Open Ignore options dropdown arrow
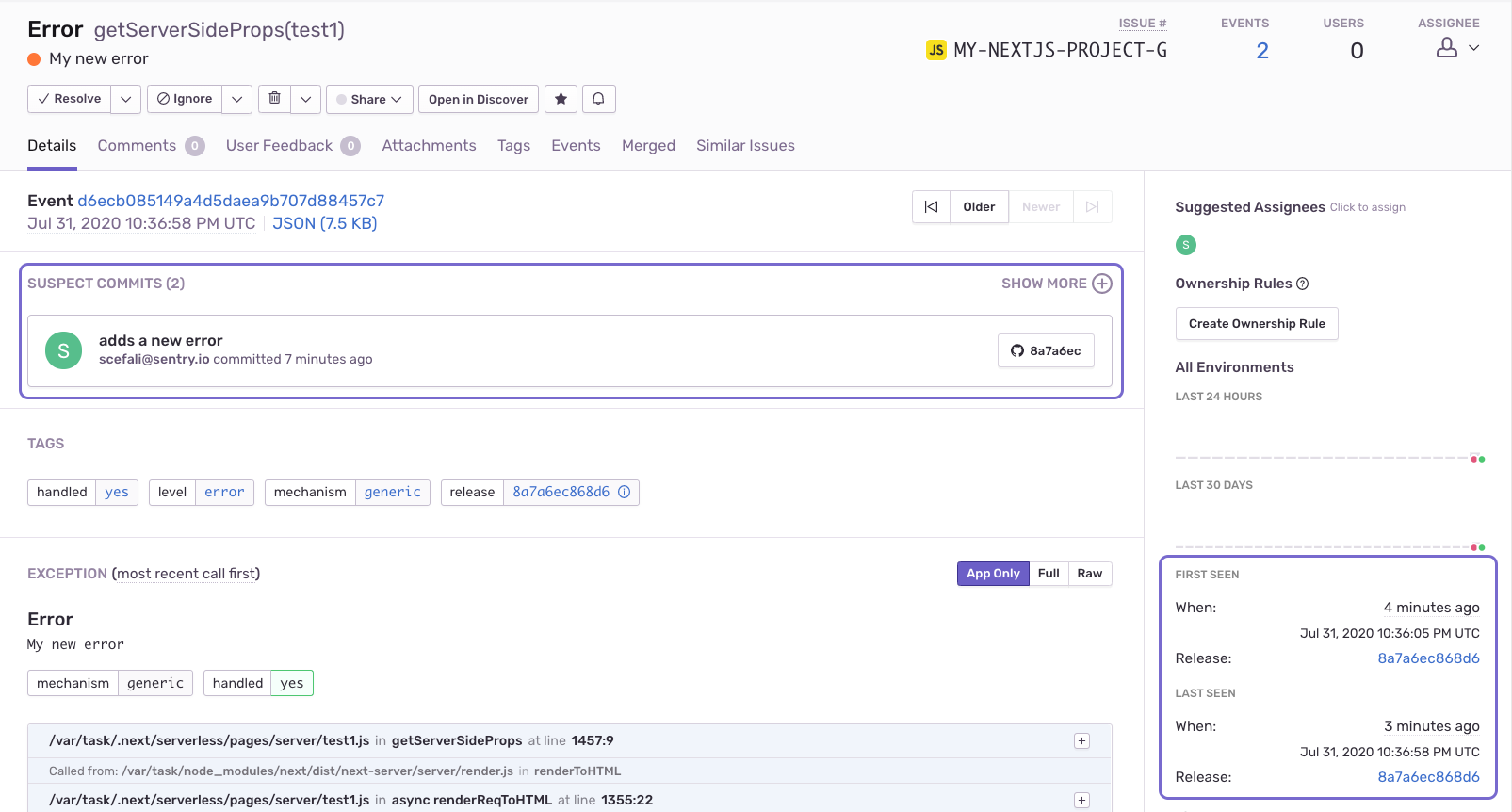 (x=237, y=99)
